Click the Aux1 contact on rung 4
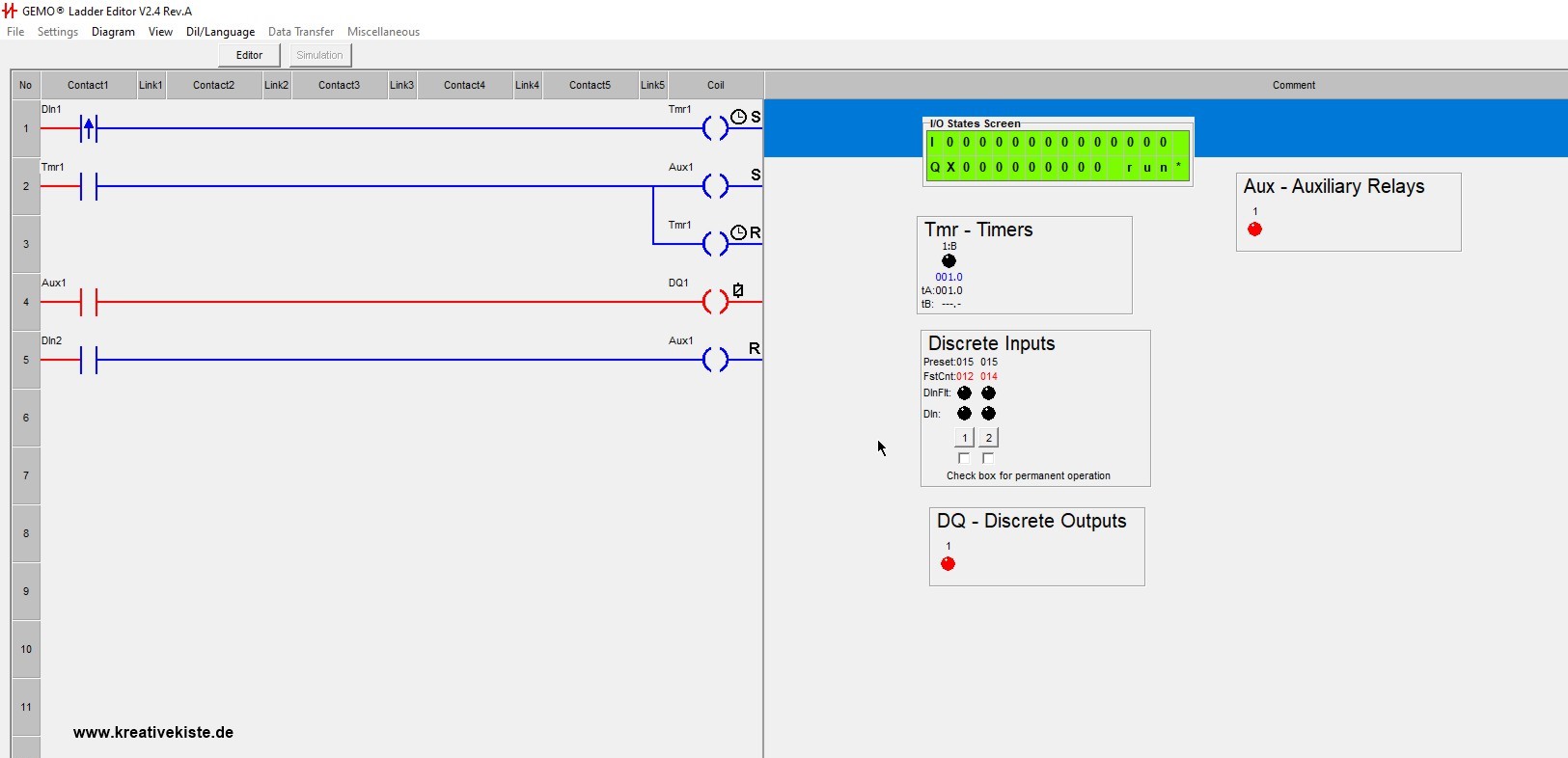 [x=89, y=302]
